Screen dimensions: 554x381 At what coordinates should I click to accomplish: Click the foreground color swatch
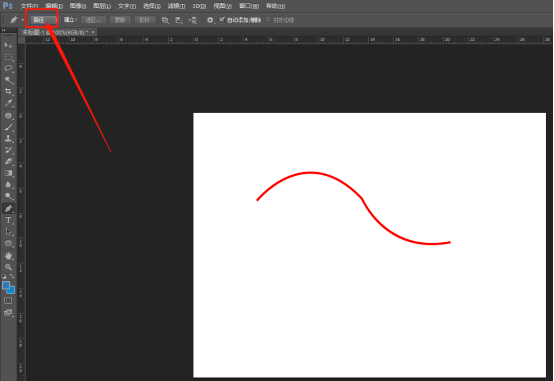(x=6, y=285)
